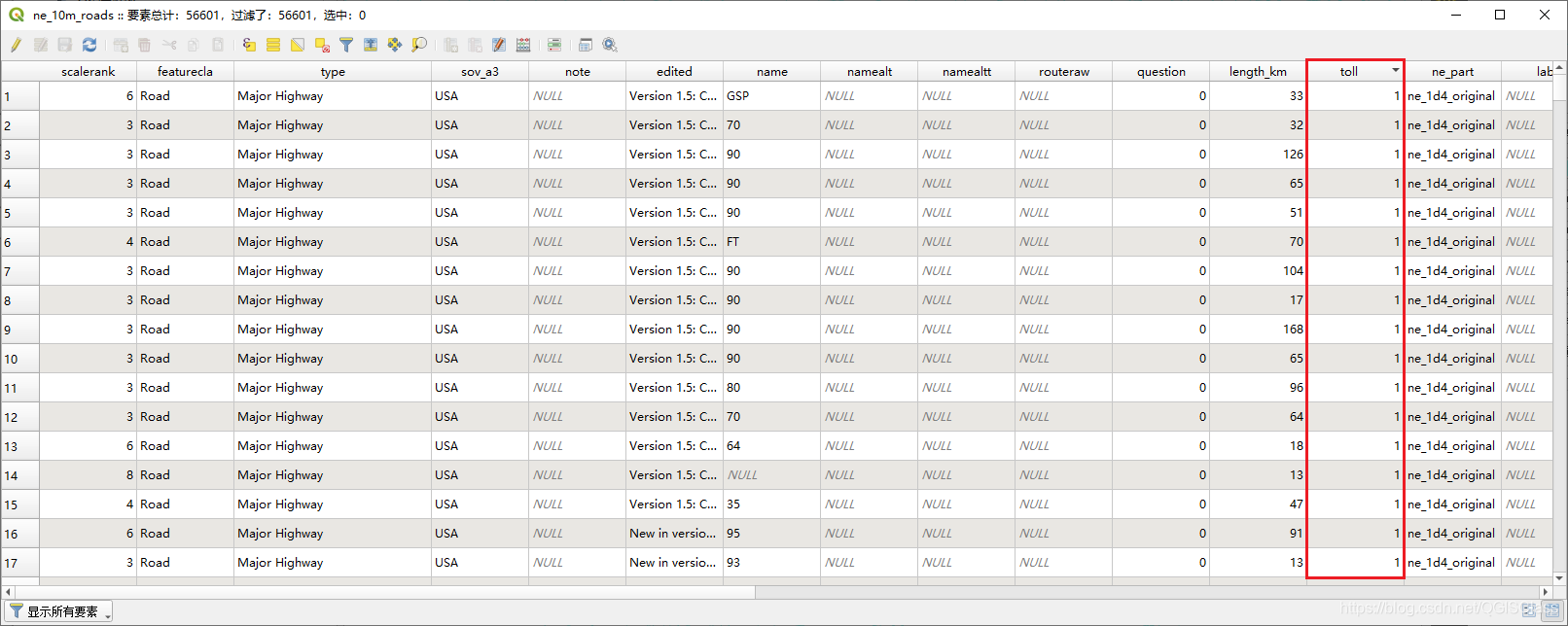
Task: Click the toll column sort arrow
Action: point(1396,70)
